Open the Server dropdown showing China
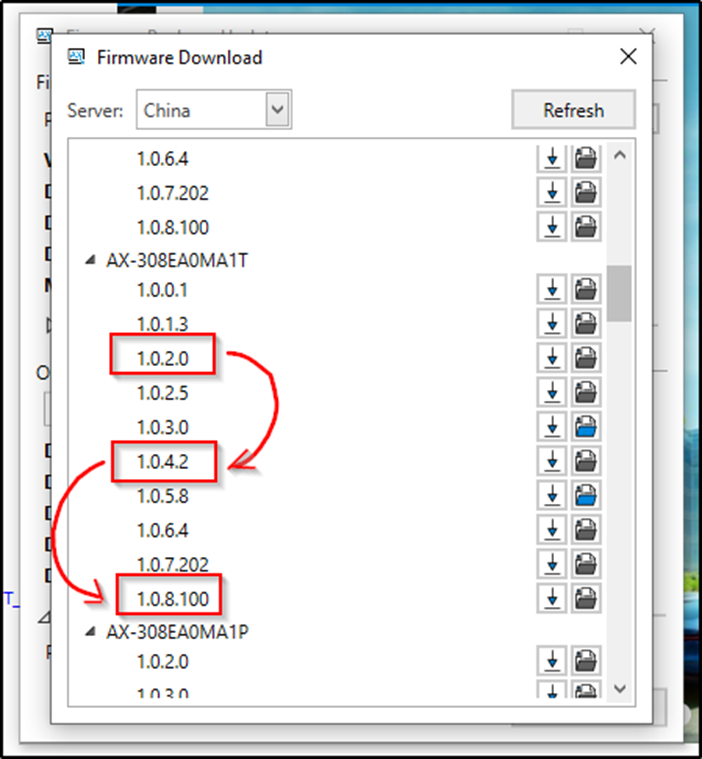The image size is (702, 759). (277, 110)
